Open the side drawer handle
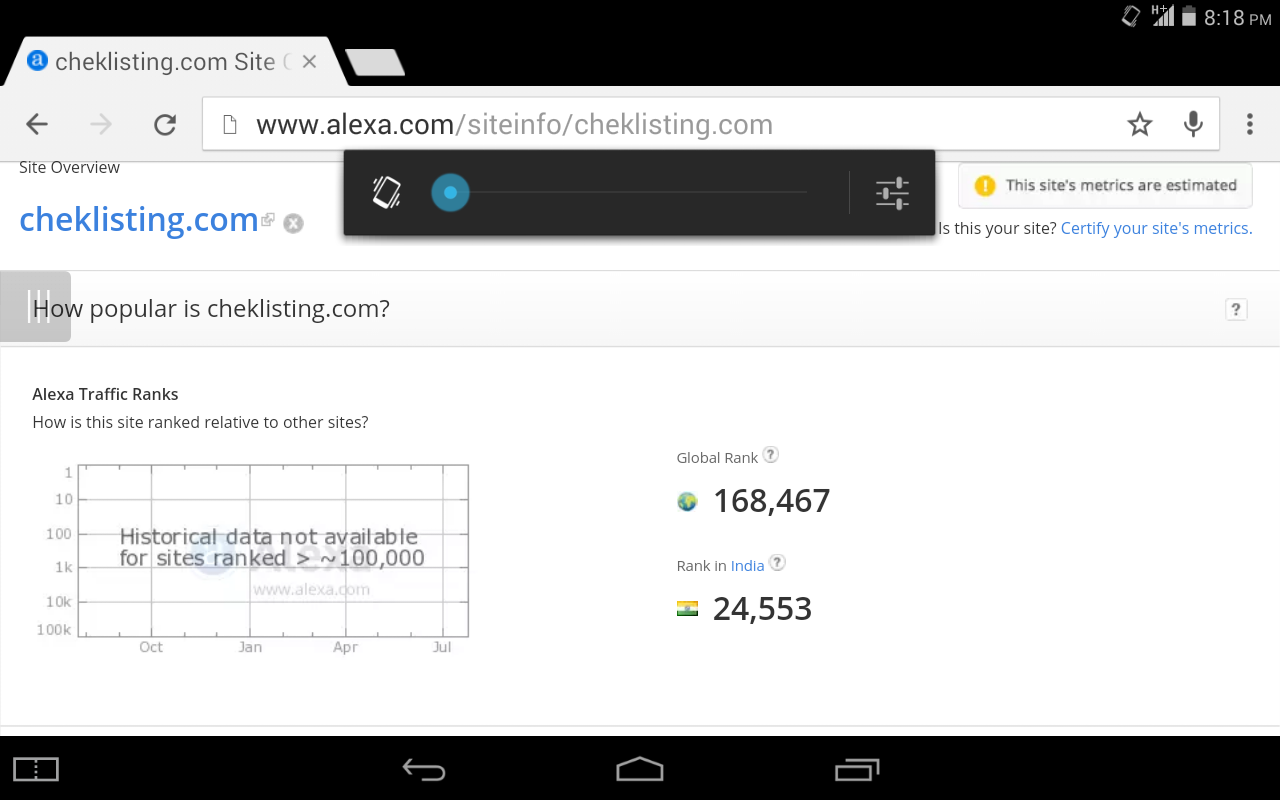1280x800 pixels. [35, 306]
